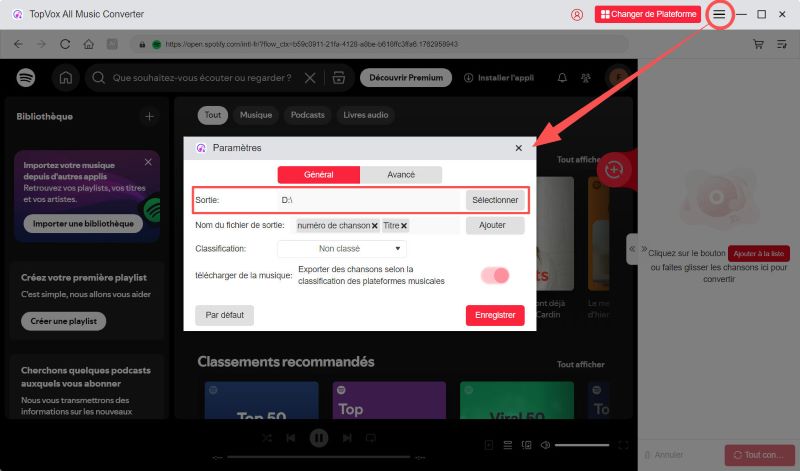
Task: Select the Général tab
Action: tap(318, 175)
